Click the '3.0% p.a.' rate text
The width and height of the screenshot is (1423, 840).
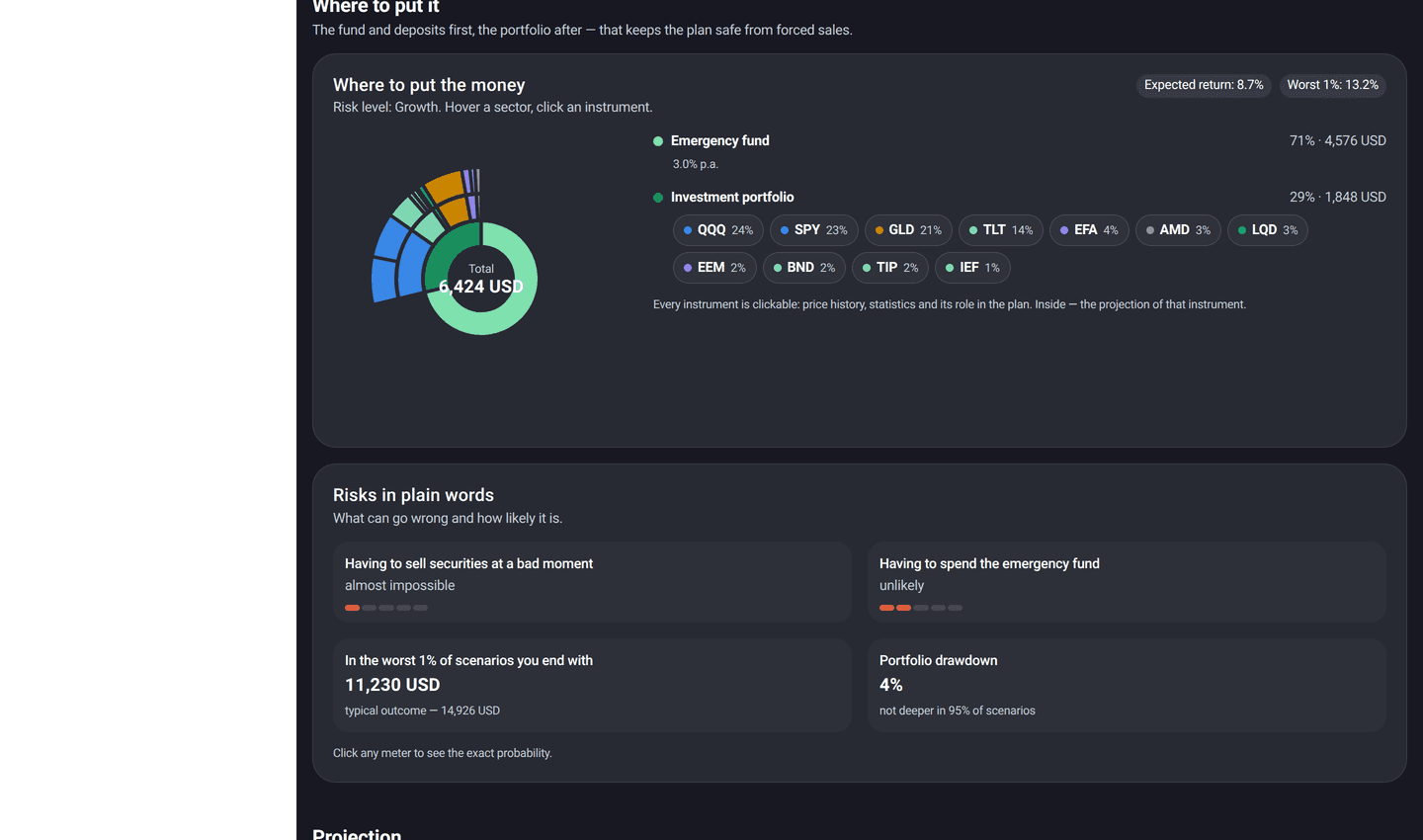pos(696,164)
